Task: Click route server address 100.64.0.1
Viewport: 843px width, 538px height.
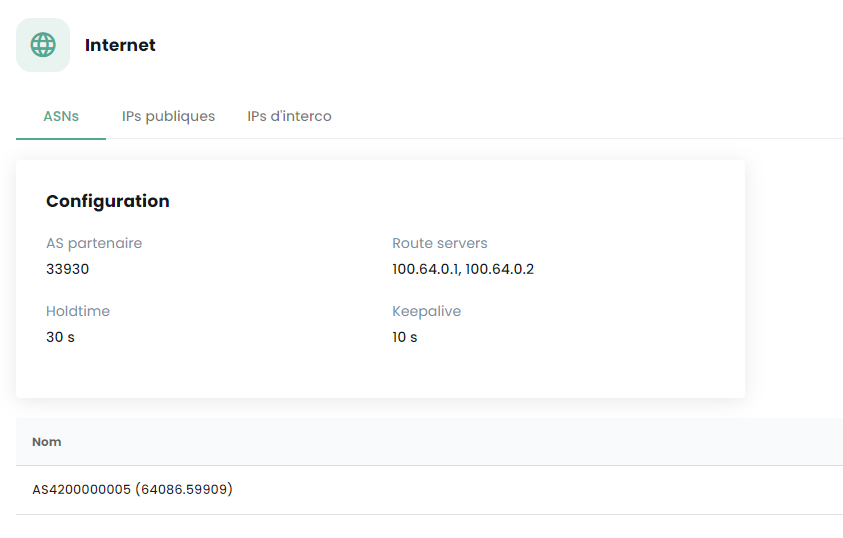Action: [426, 269]
